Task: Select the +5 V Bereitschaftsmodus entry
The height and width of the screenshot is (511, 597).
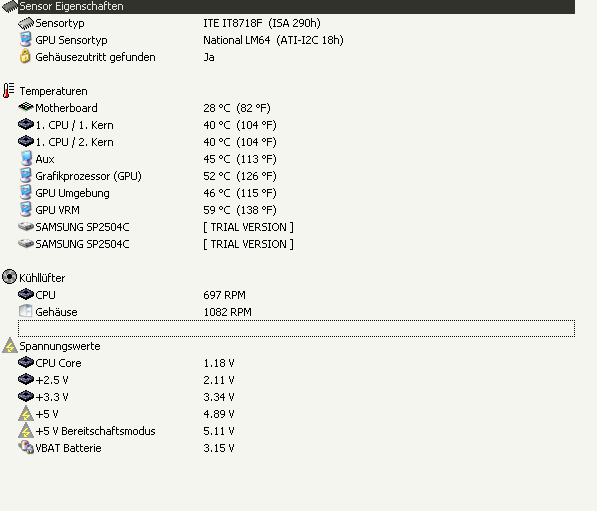Action: pos(95,431)
